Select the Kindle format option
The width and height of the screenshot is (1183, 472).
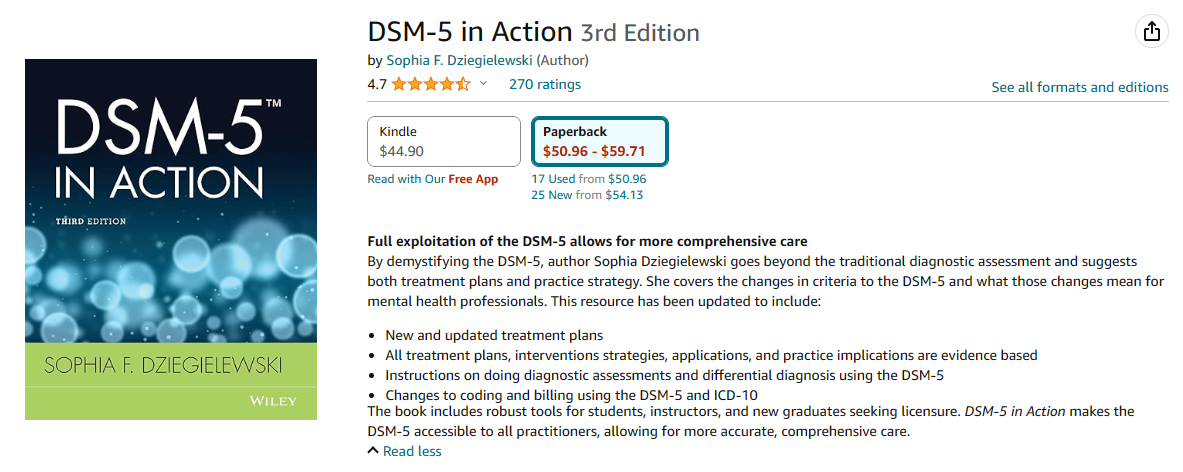(444, 141)
